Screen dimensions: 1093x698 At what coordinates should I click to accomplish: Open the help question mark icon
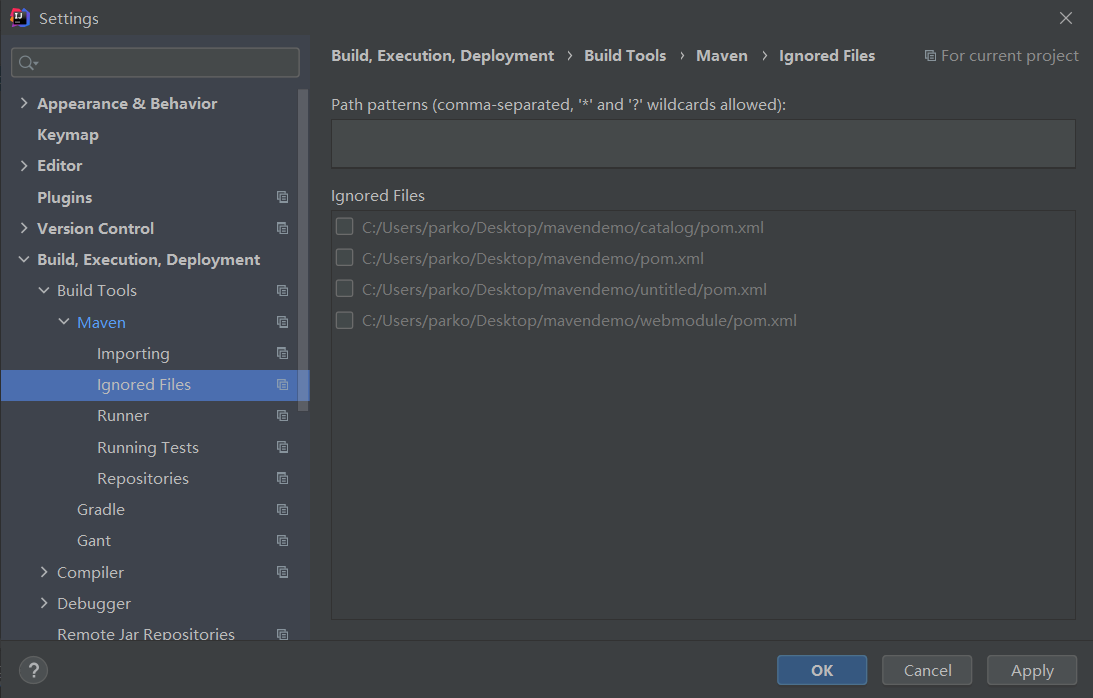pyautogui.click(x=33, y=671)
